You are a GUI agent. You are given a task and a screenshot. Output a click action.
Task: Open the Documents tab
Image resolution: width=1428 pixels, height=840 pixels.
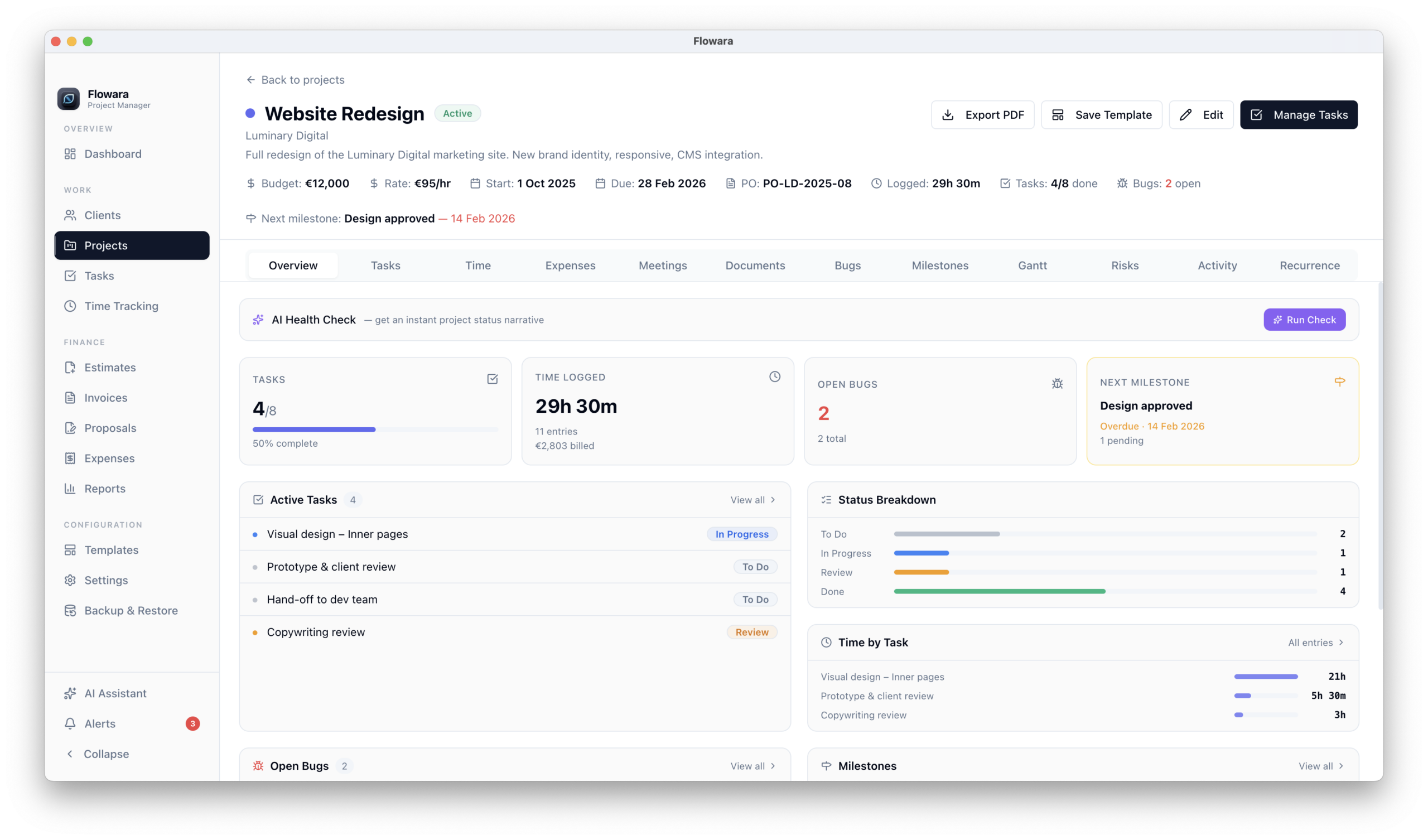point(755,265)
